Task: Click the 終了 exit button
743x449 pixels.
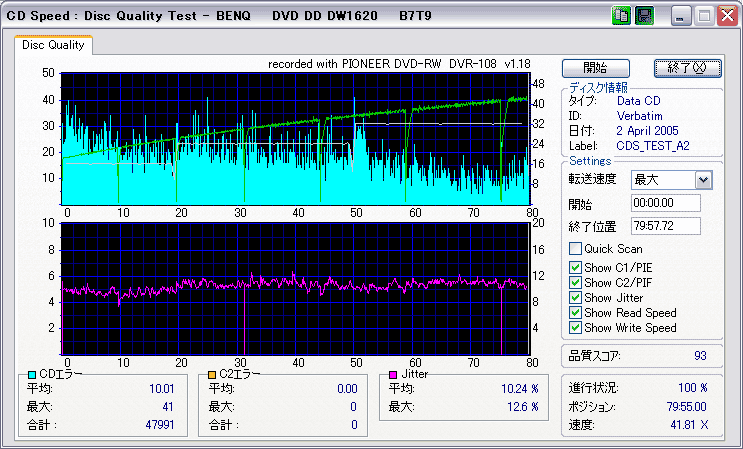Action: point(688,68)
